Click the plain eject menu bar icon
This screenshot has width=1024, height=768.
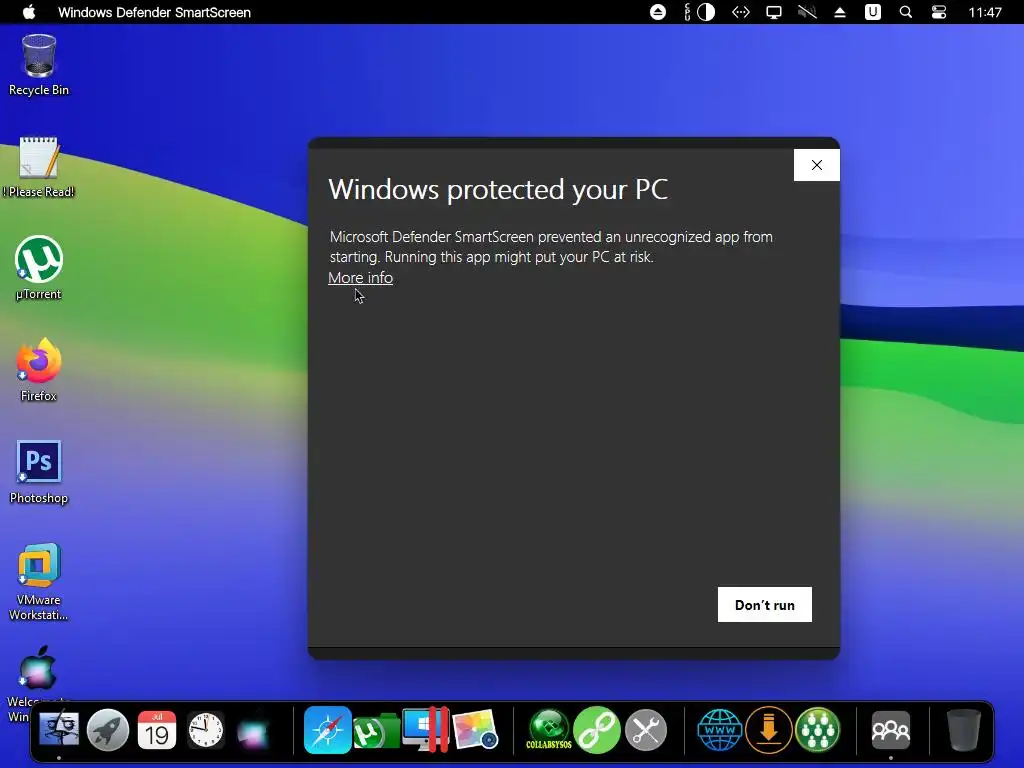(840, 12)
